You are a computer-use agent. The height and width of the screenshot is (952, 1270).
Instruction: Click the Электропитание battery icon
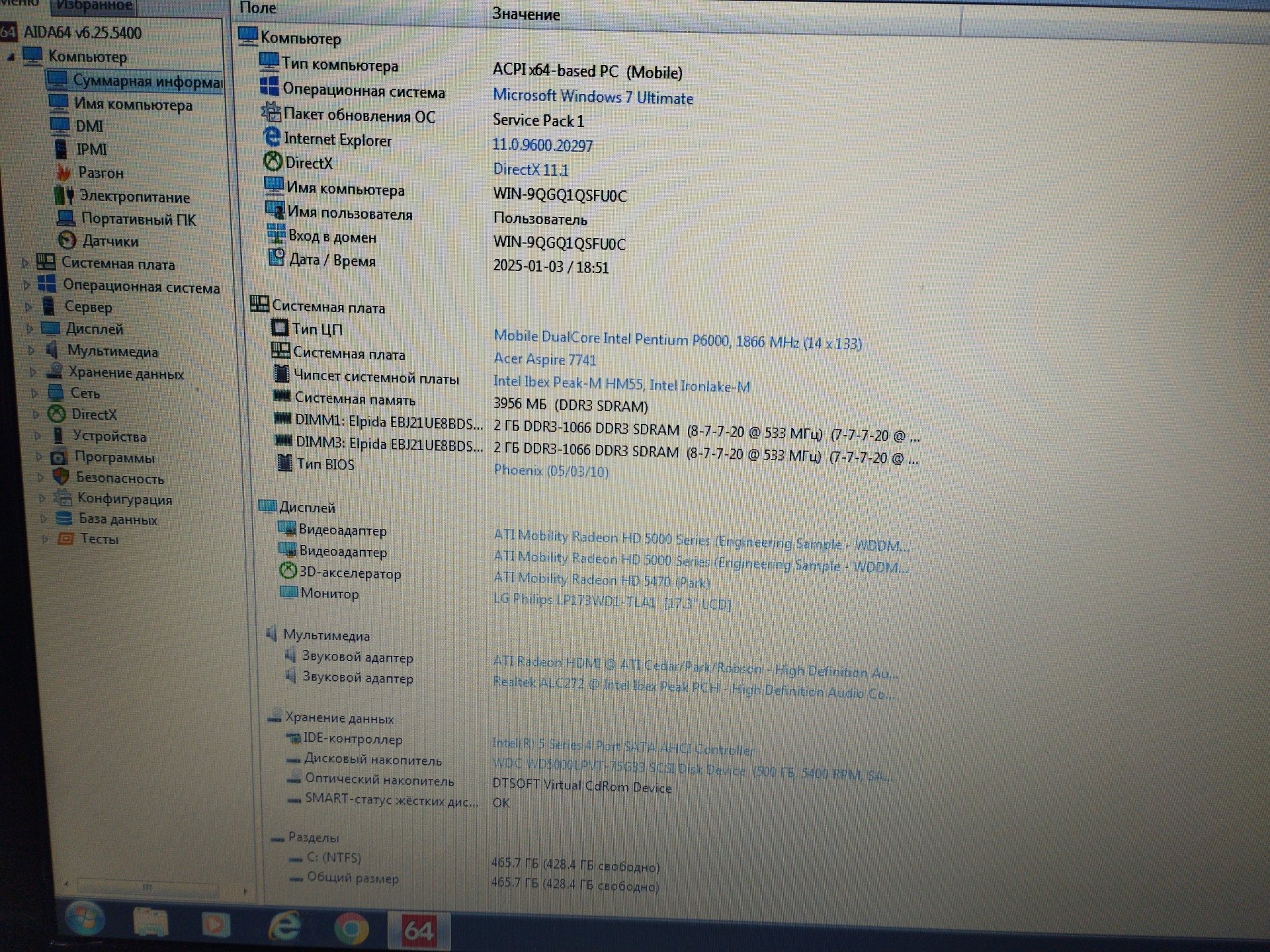click(64, 196)
